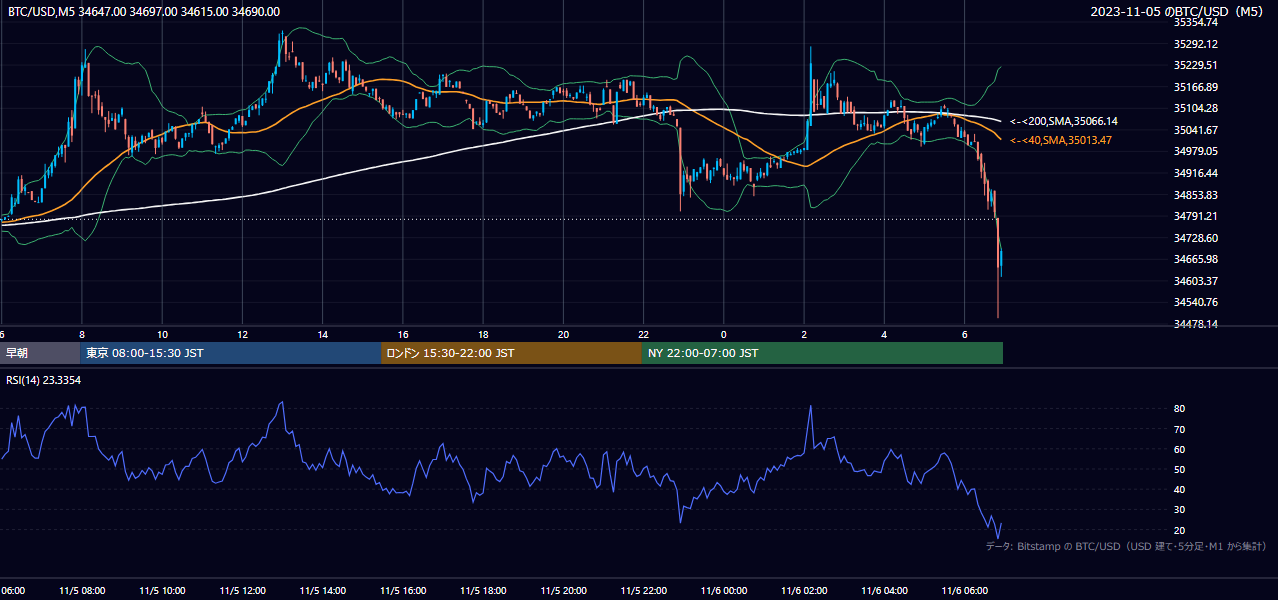
Task: Click price axis value 34728.60
Action: [x=1195, y=238]
